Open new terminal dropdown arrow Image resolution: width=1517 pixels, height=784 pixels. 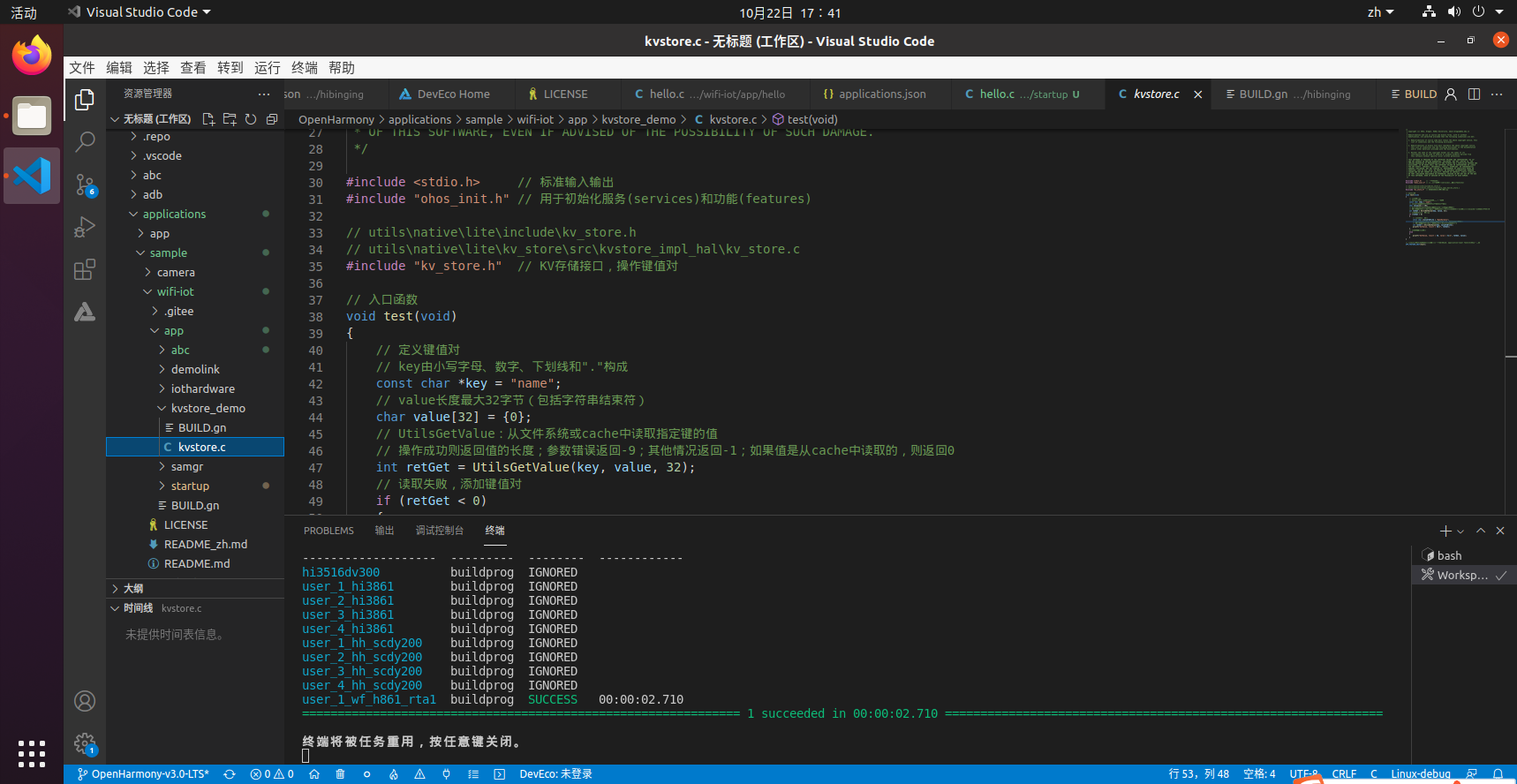(1460, 531)
